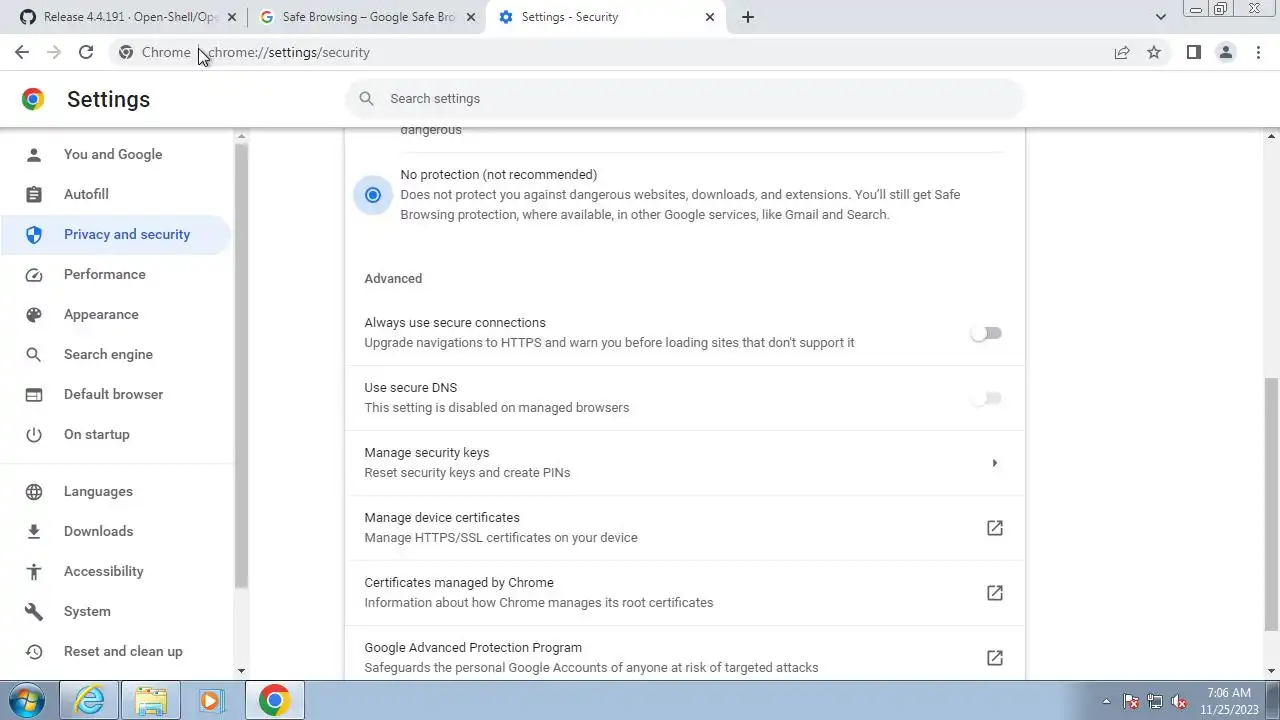Open Search engine settings section
1280x720 pixels.
pos(116,354)
